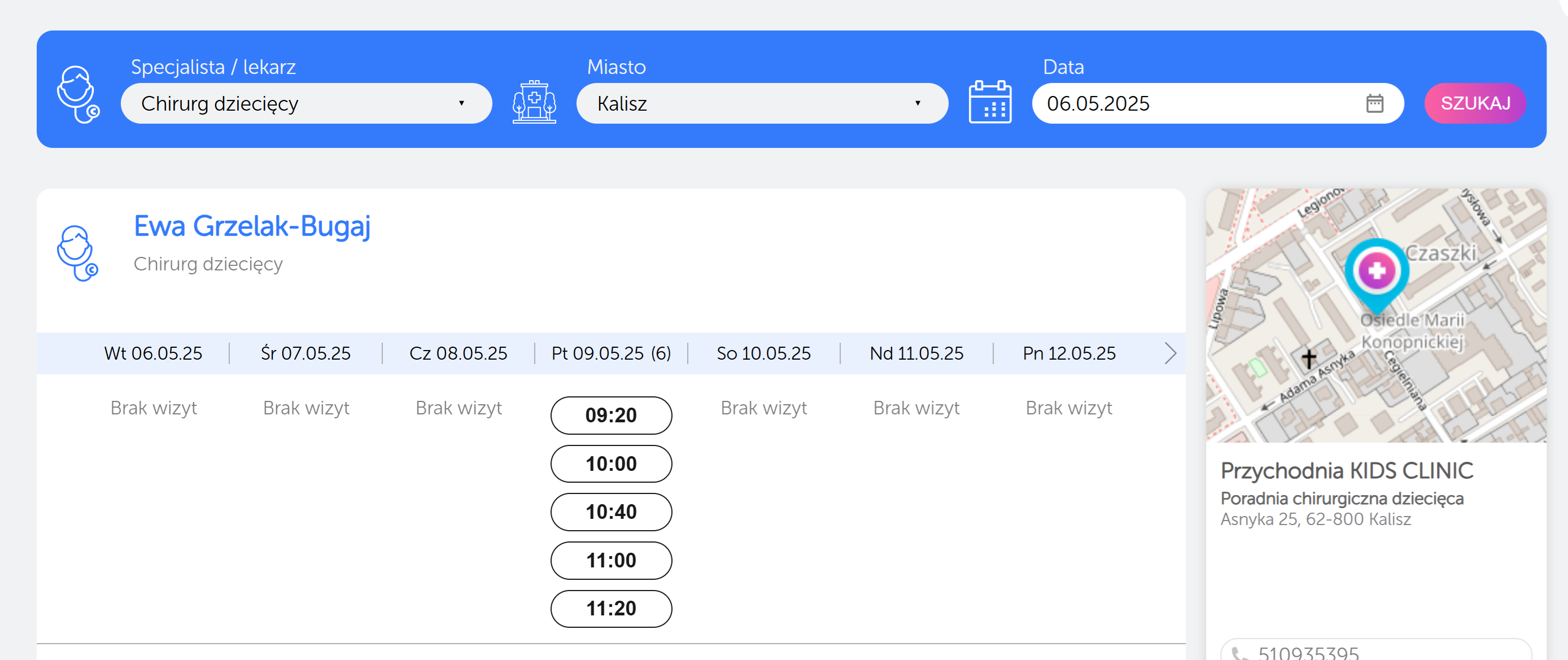
Task: Click the Przychodnia KIDS CLINIC title
Action: tap(1347, 471)
